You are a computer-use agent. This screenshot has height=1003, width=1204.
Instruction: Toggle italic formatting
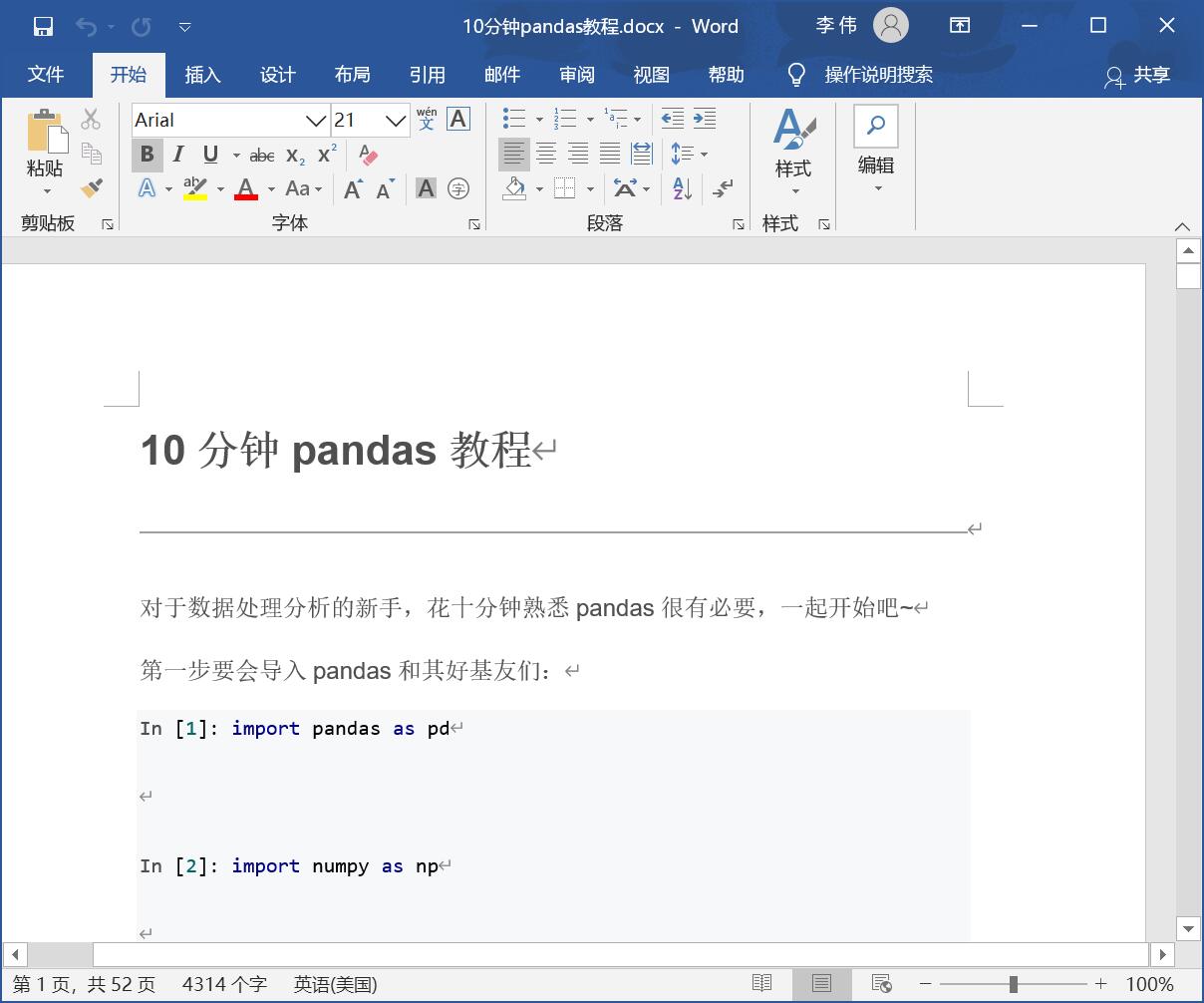point(179,155)
